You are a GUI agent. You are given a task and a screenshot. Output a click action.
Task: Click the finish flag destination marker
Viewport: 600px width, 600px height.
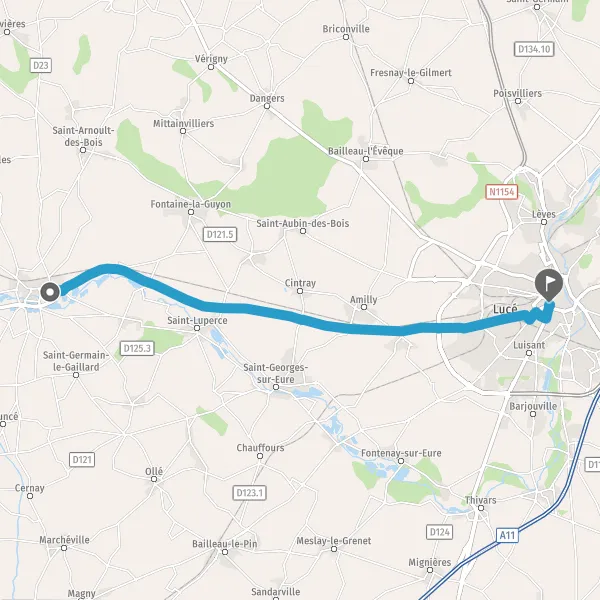click(x=549, y=285)
